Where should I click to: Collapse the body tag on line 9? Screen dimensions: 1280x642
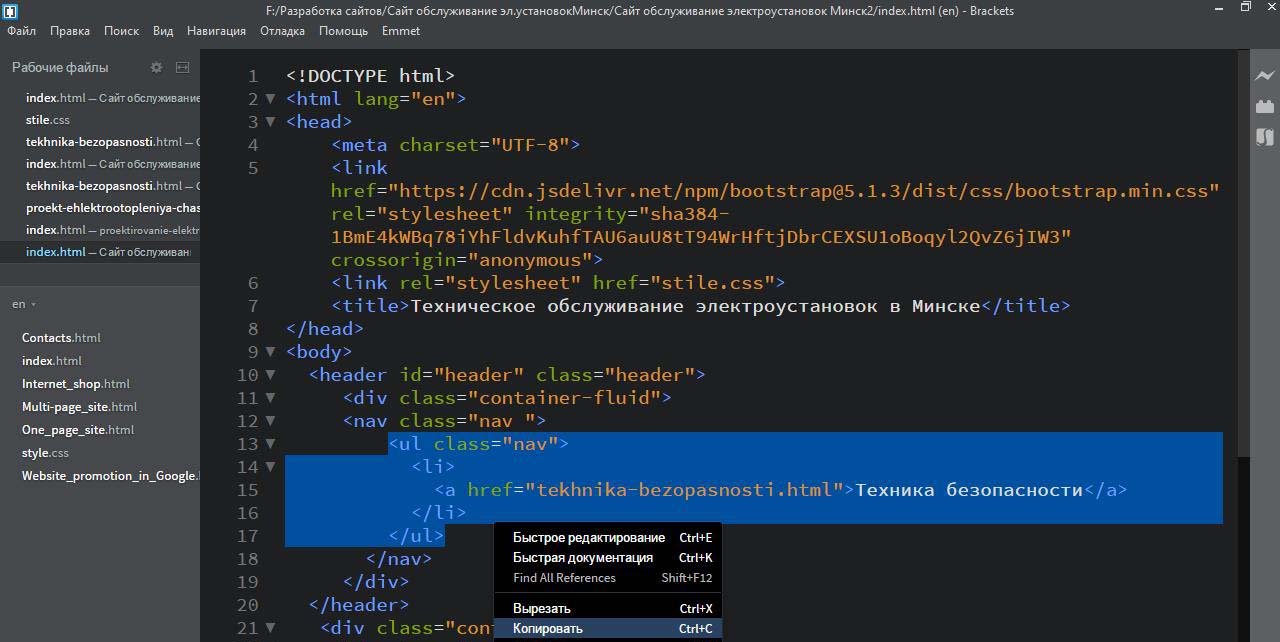pos(270,352)
